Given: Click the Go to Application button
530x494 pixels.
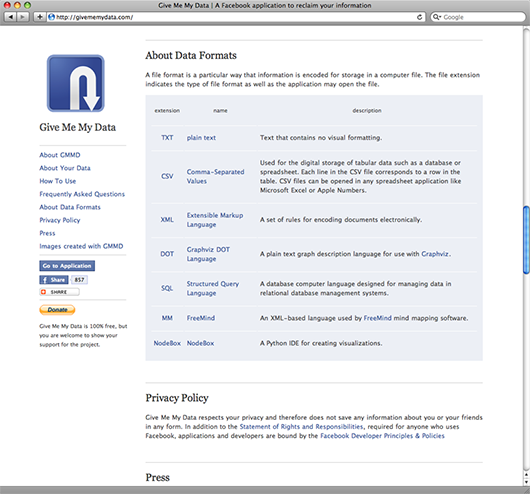Looking at the screenshot, I should click(67, 266).
